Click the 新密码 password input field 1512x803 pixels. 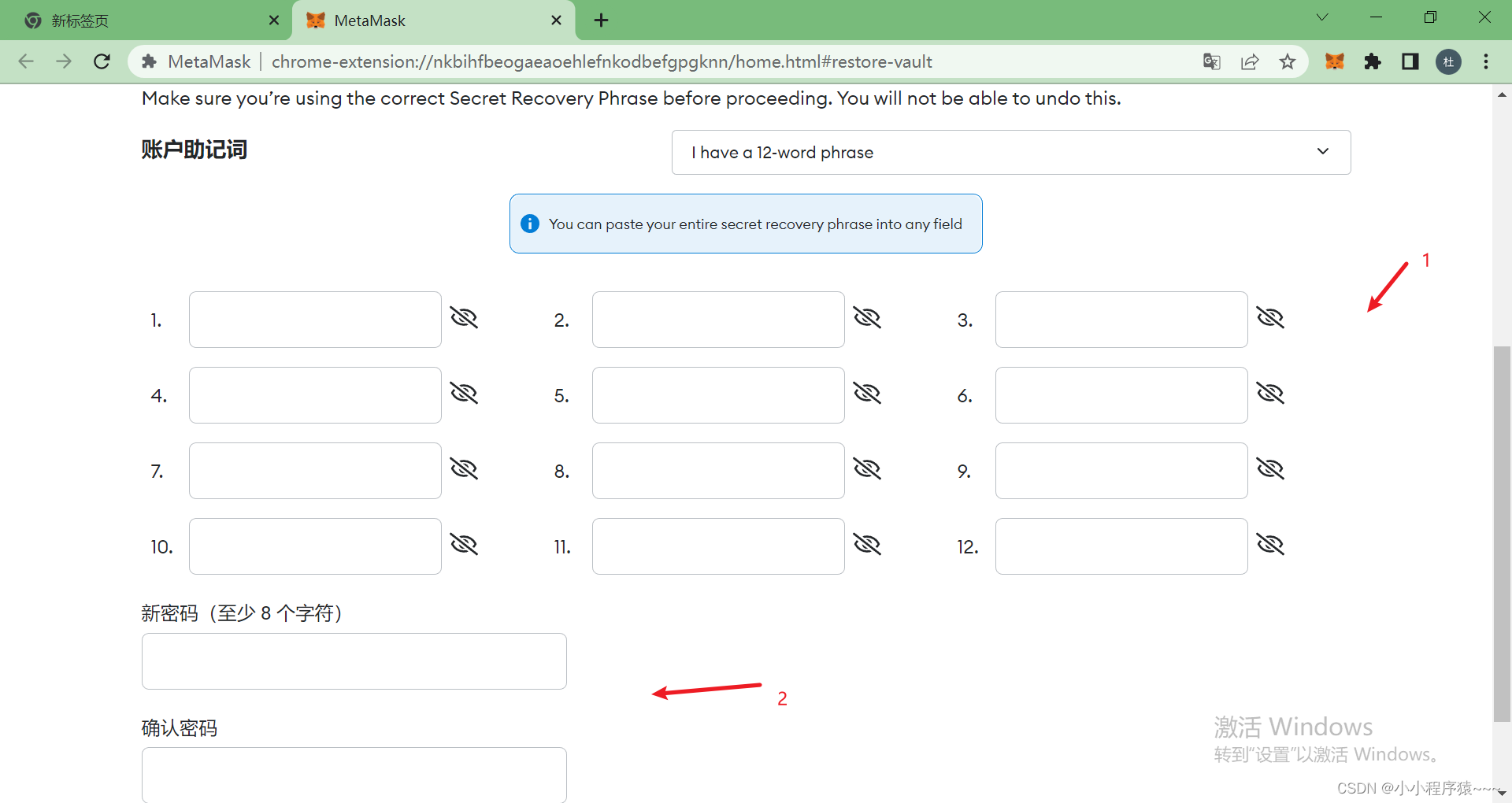point(354,661)
